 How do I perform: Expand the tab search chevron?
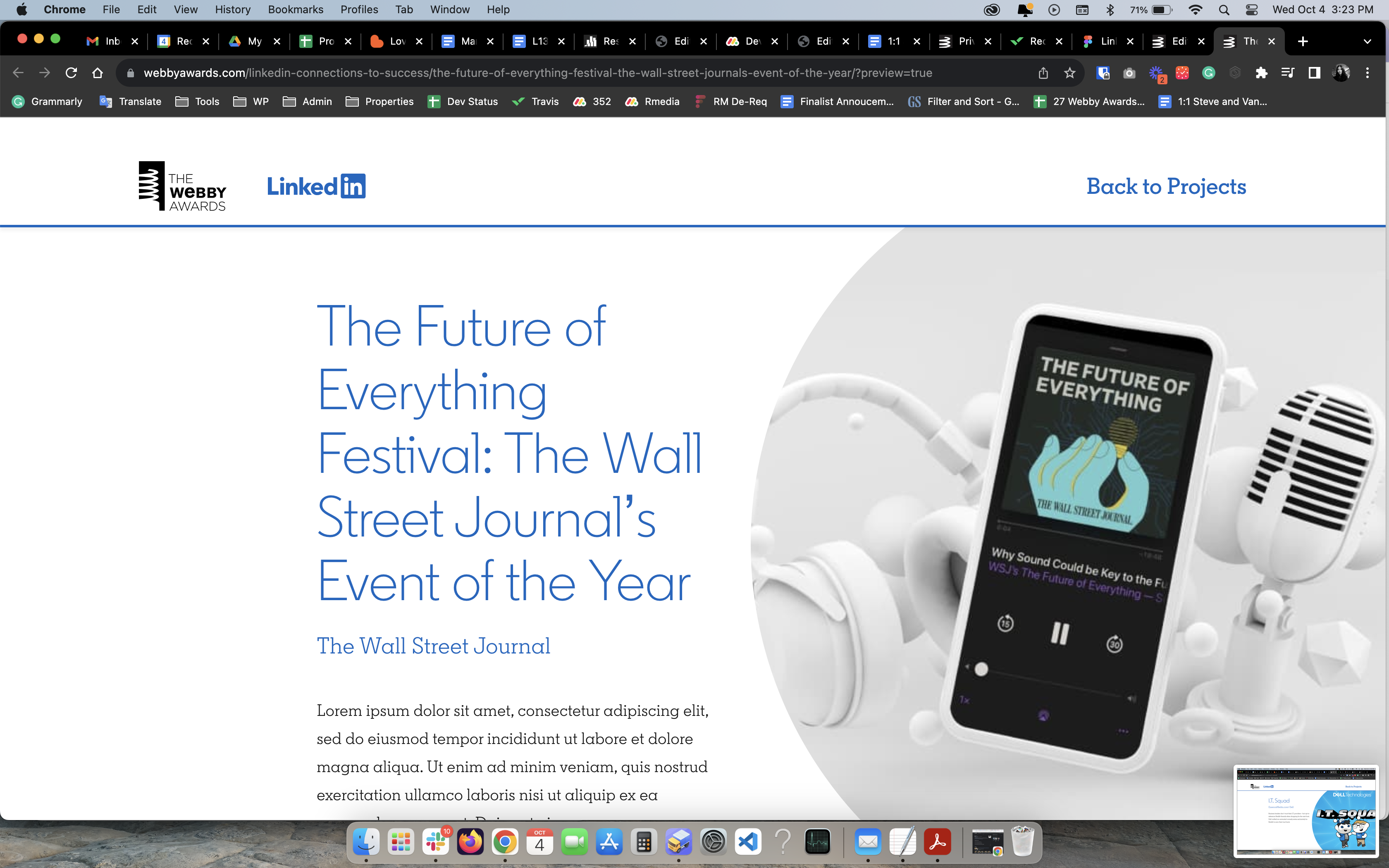(x=1367, y=41)
